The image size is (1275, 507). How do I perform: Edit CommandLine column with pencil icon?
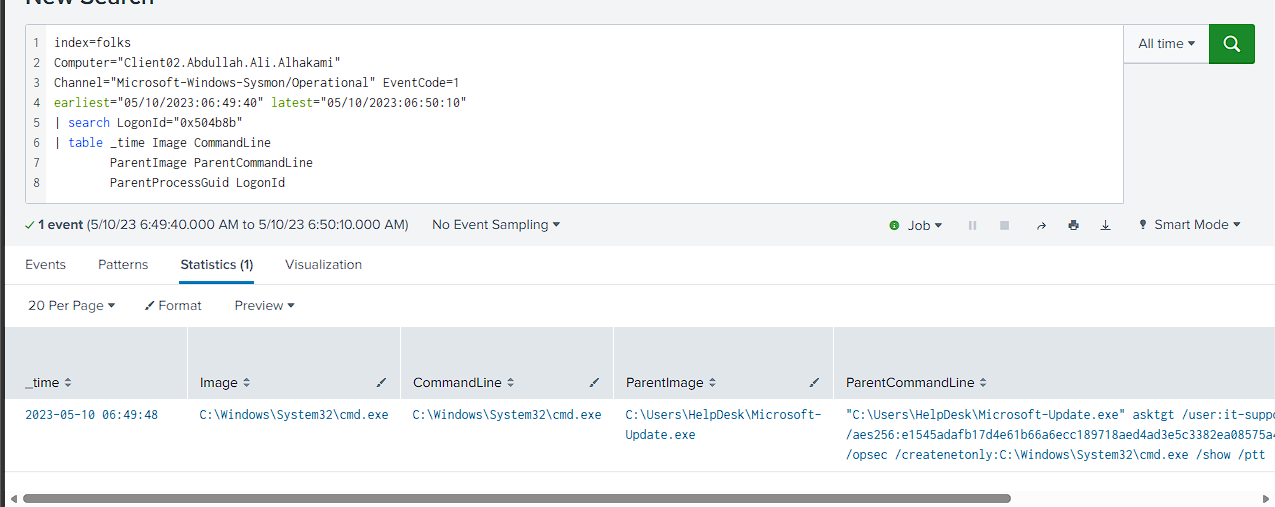(594, 382)
